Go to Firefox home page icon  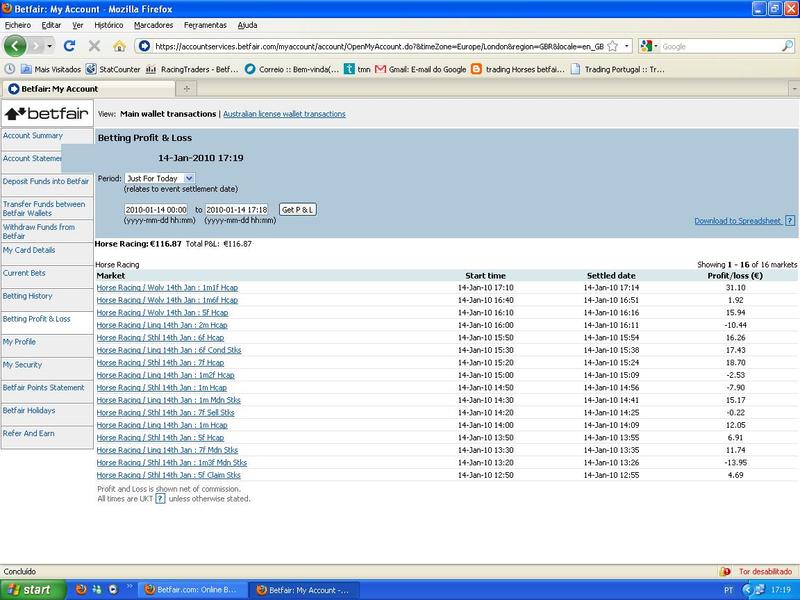pos(120,46)
